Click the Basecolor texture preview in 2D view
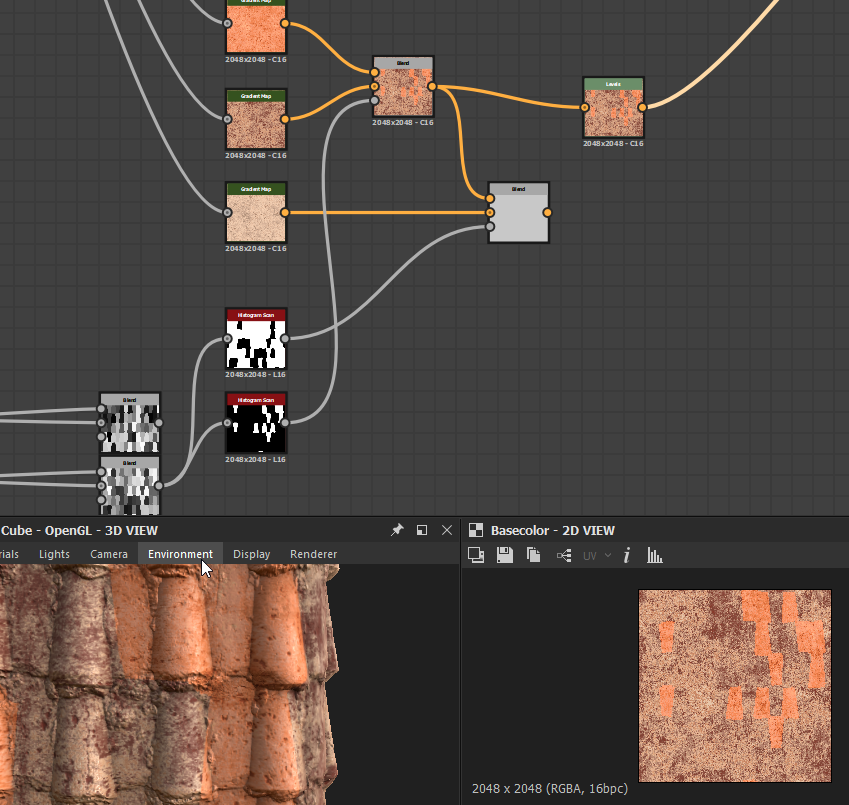 pos(735,686)
